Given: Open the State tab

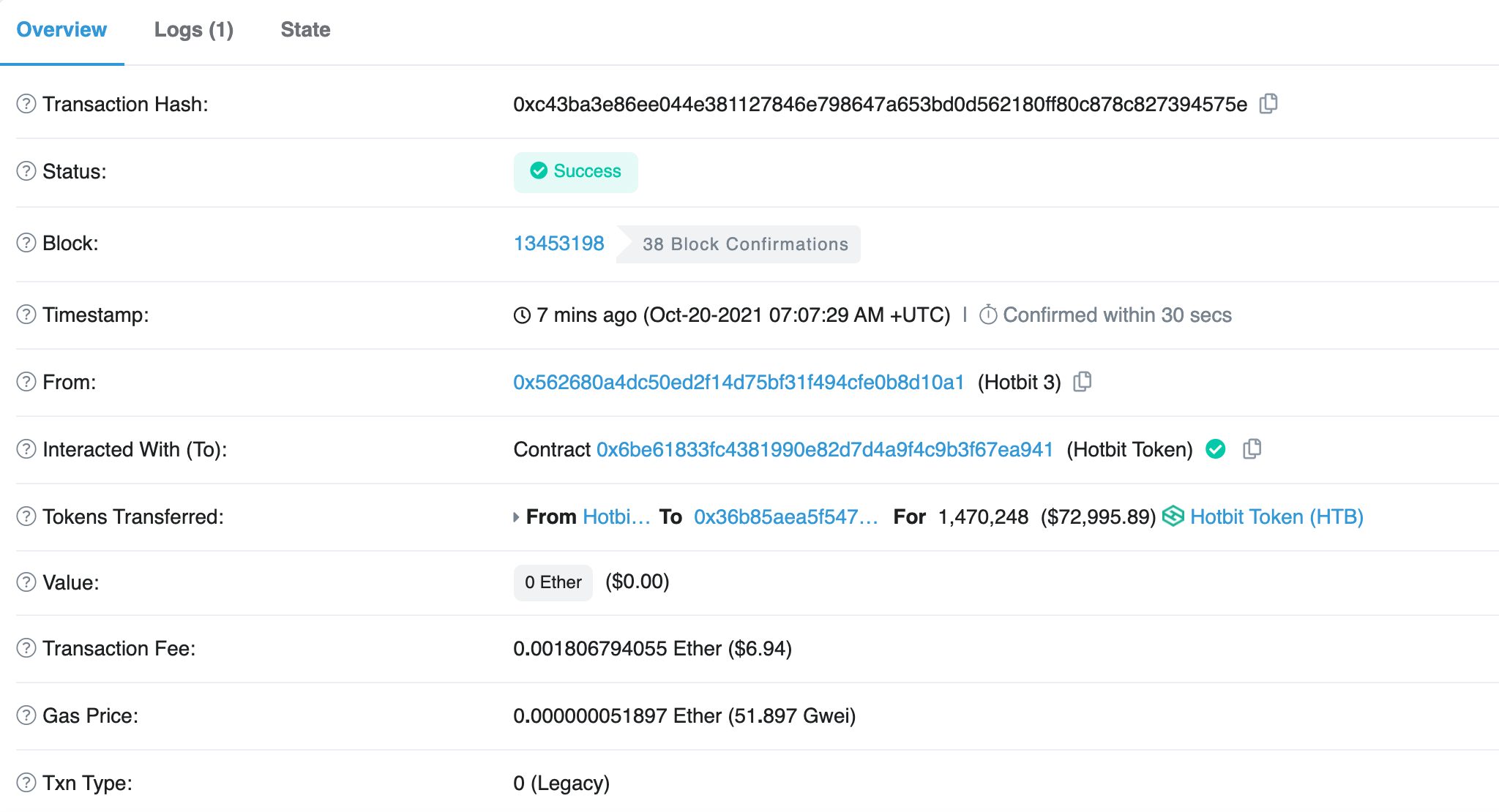Looking at the screenshot, I should [305, 30].
